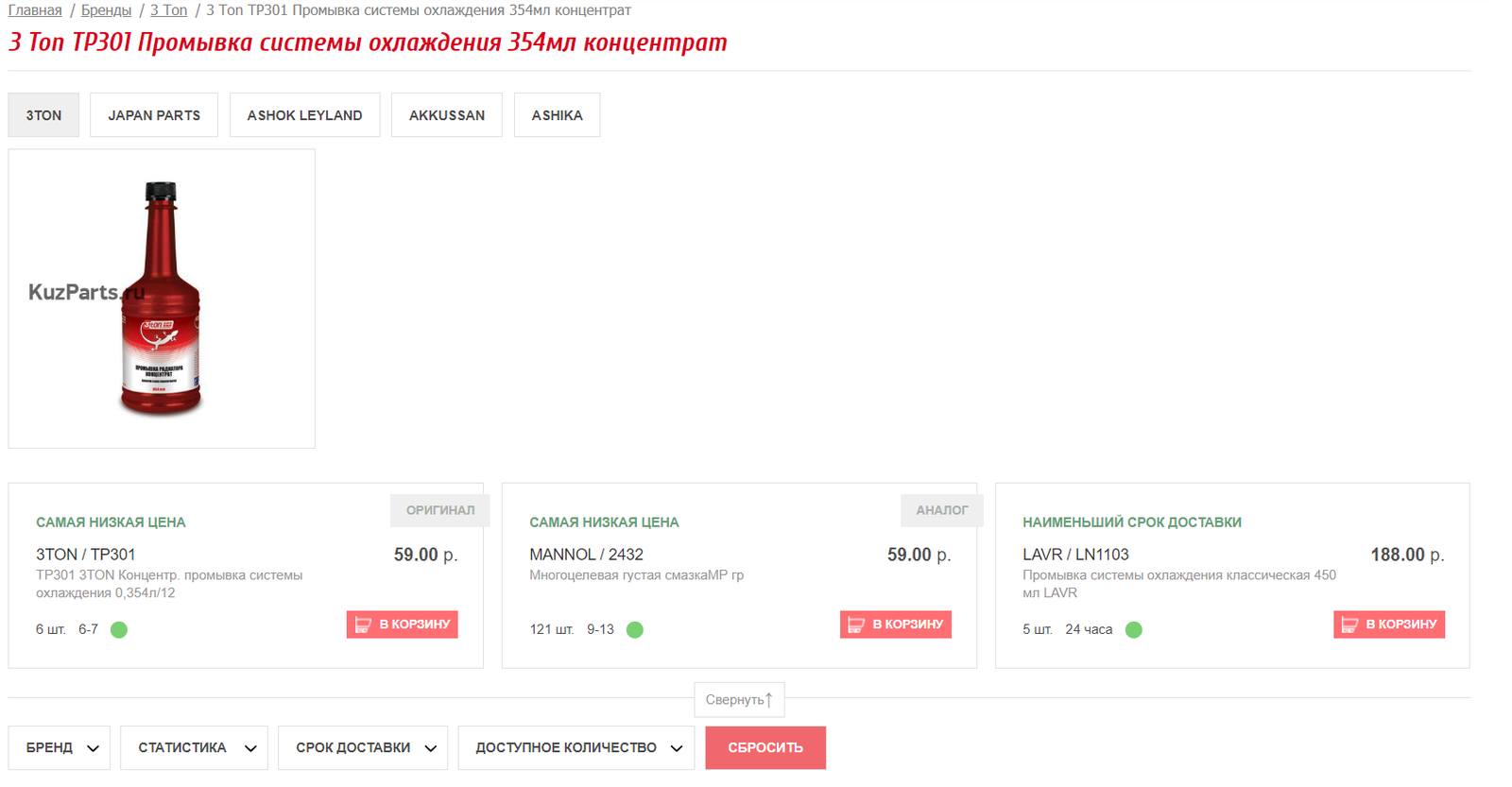Viewport: 1512px width, 787px height.
Task: Select the ASHOK LEYLAND brand tab
Action: 304,115
